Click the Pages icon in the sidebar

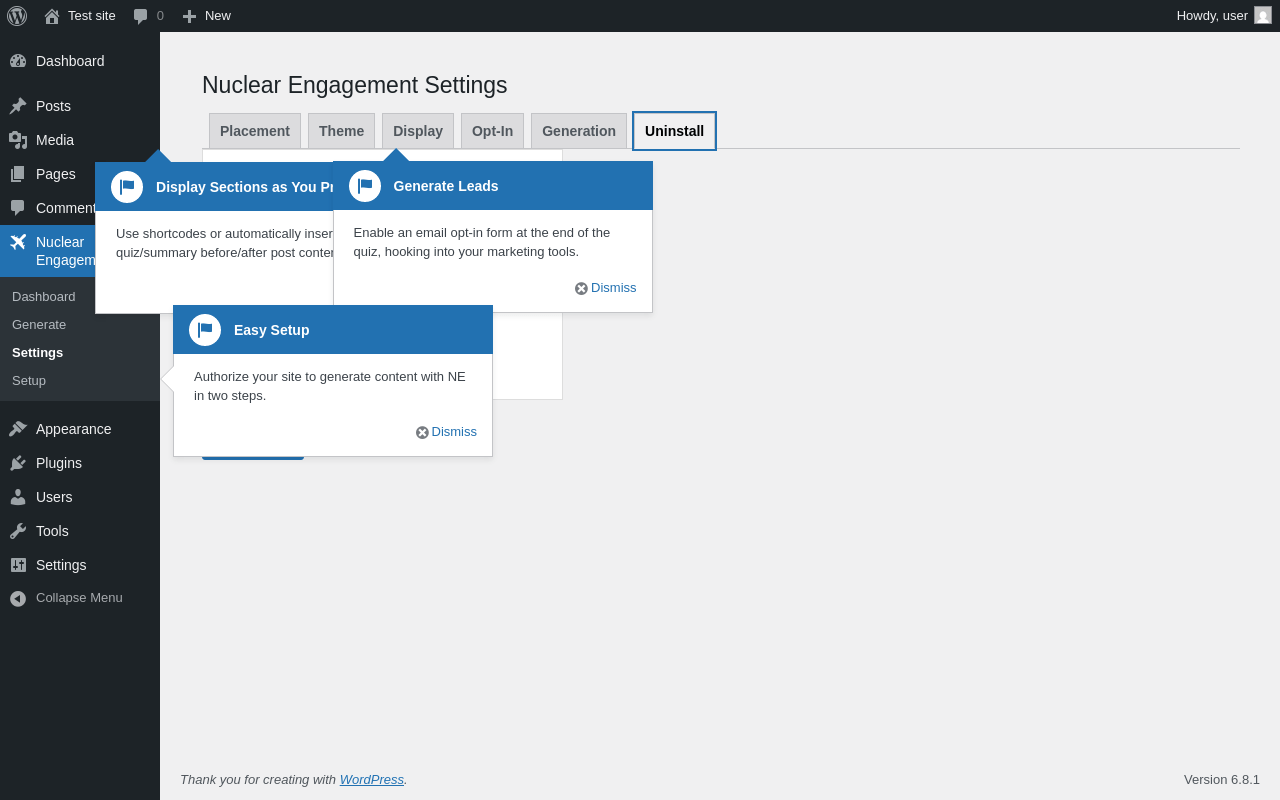[18, 174]
